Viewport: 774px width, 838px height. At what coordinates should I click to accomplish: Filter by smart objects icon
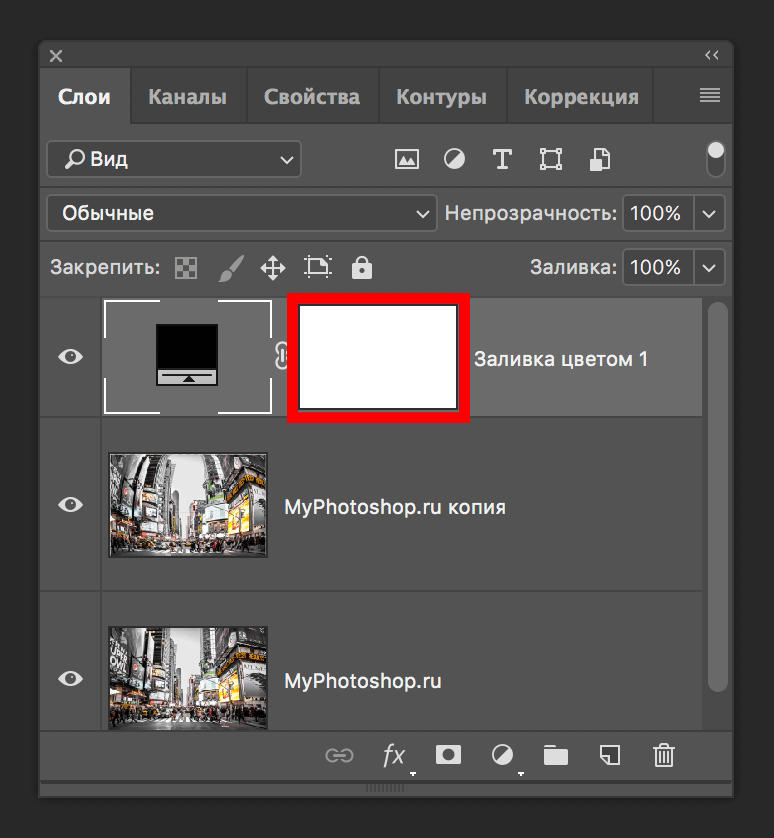point(600,159)
